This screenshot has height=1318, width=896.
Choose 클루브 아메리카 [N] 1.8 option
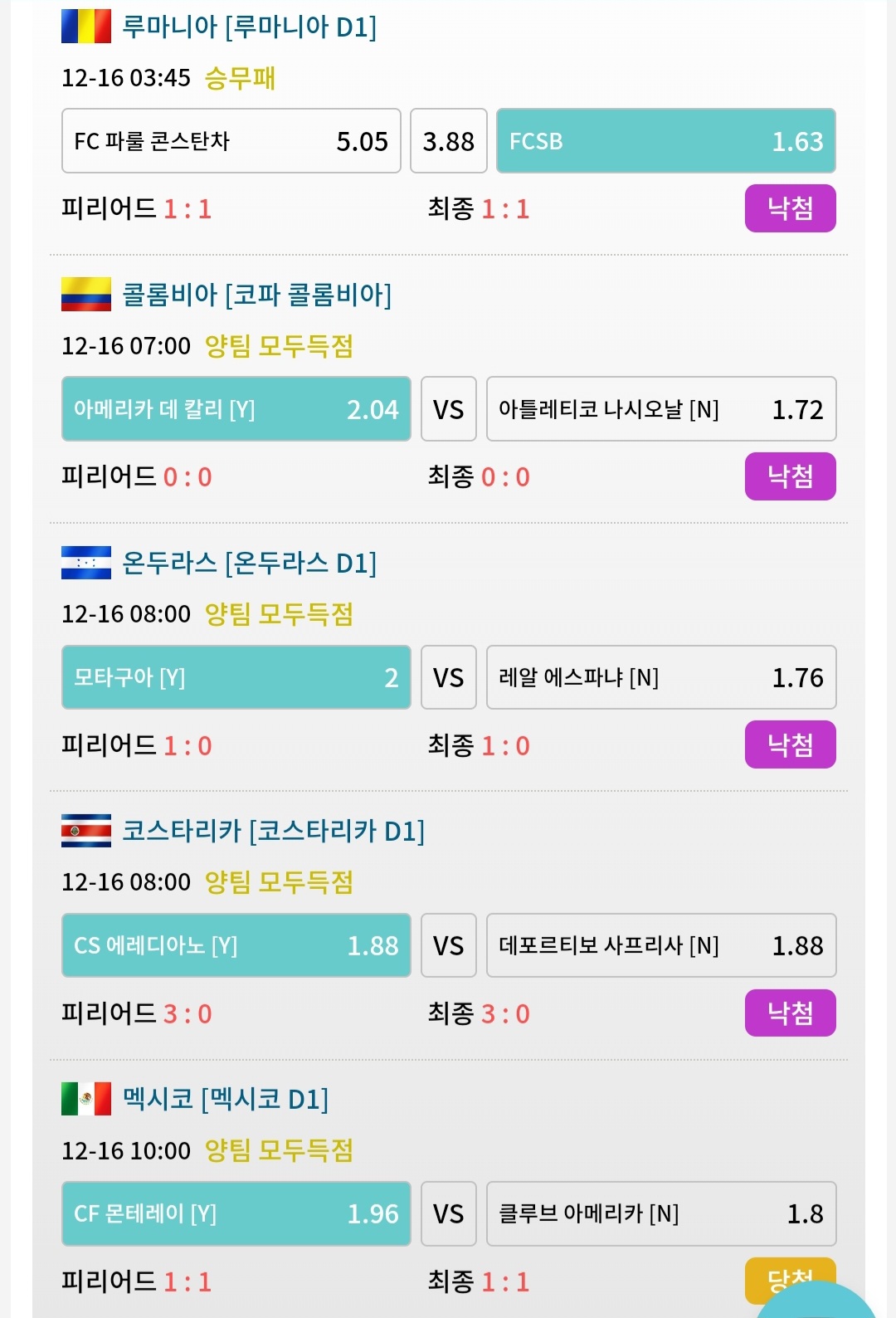point(661,1213)
